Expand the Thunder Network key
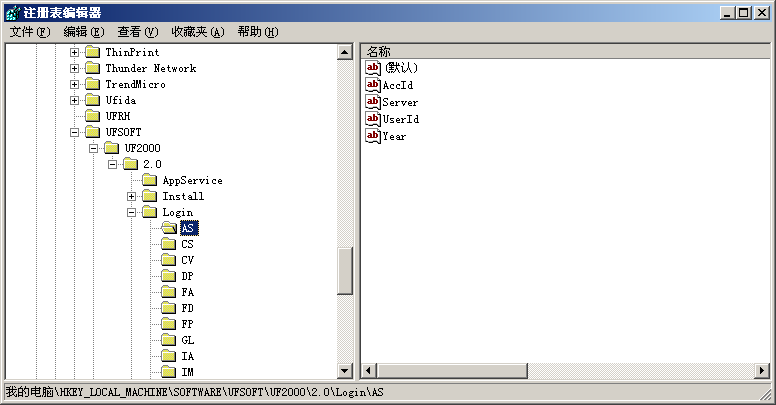 pyautogui.click(x=74, y=68)
